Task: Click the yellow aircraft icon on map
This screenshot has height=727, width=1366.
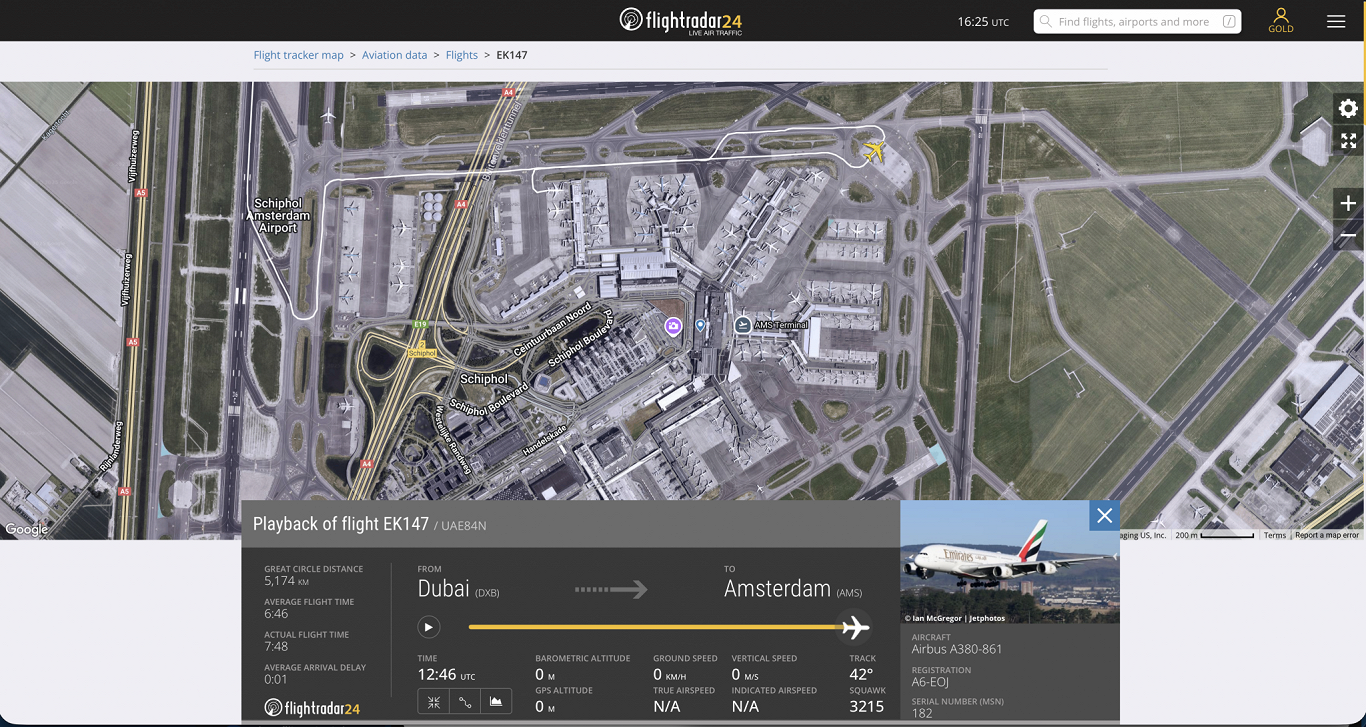Action: click(874, 151)
